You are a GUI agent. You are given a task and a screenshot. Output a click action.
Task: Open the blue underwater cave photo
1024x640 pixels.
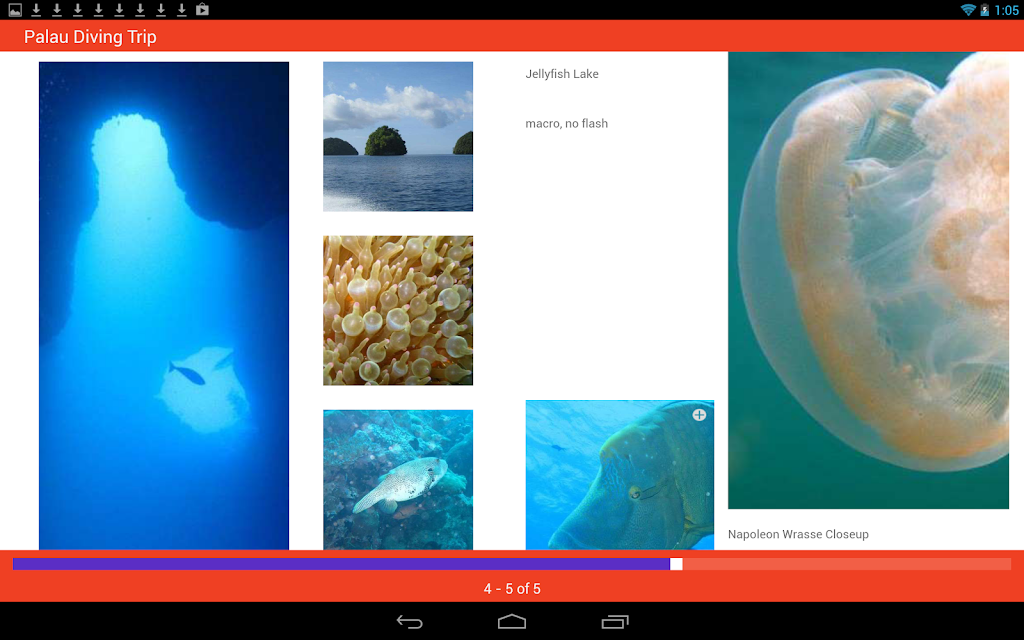(x=164, y=306)
